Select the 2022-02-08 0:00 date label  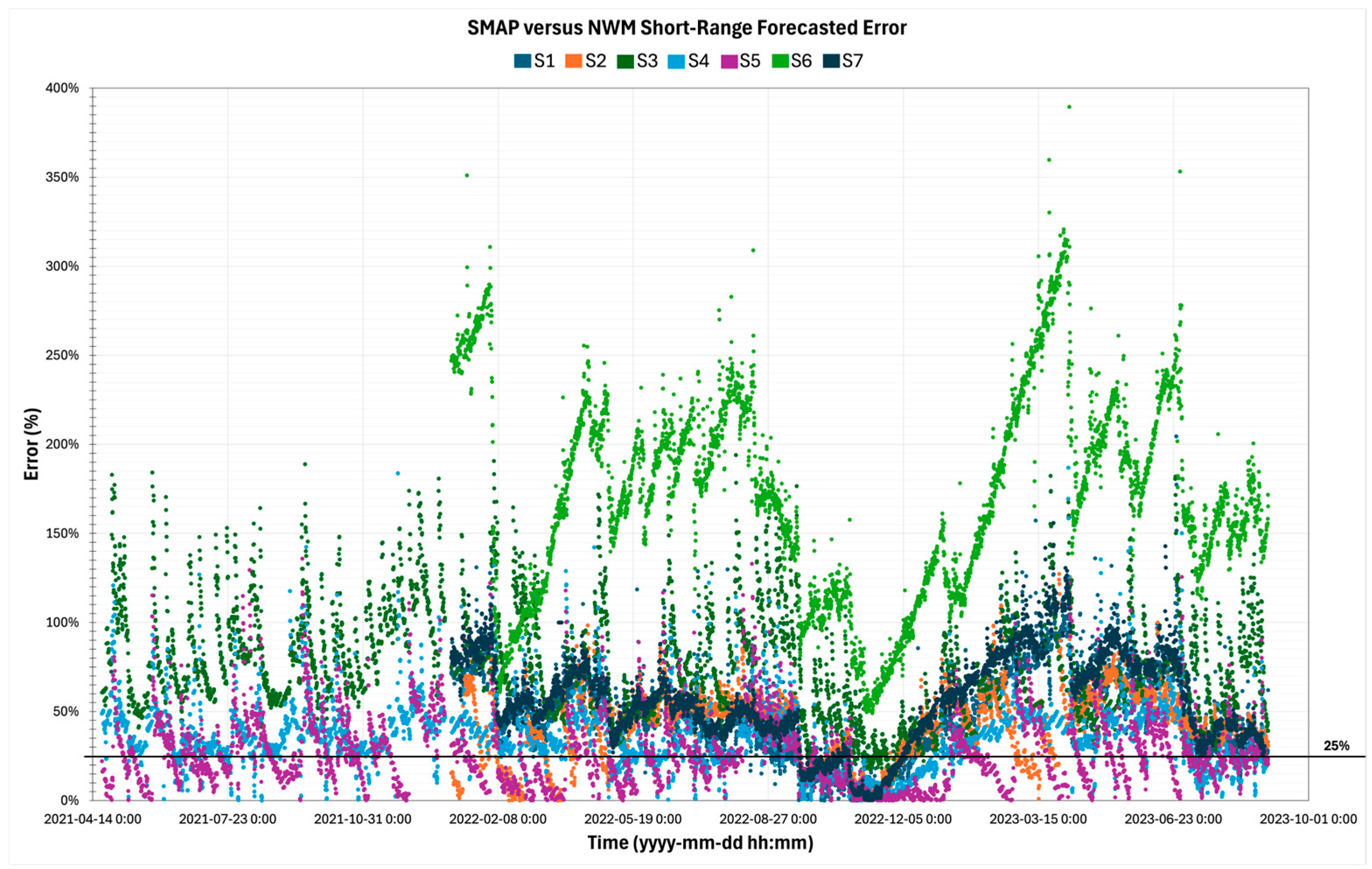coord(498,820)
